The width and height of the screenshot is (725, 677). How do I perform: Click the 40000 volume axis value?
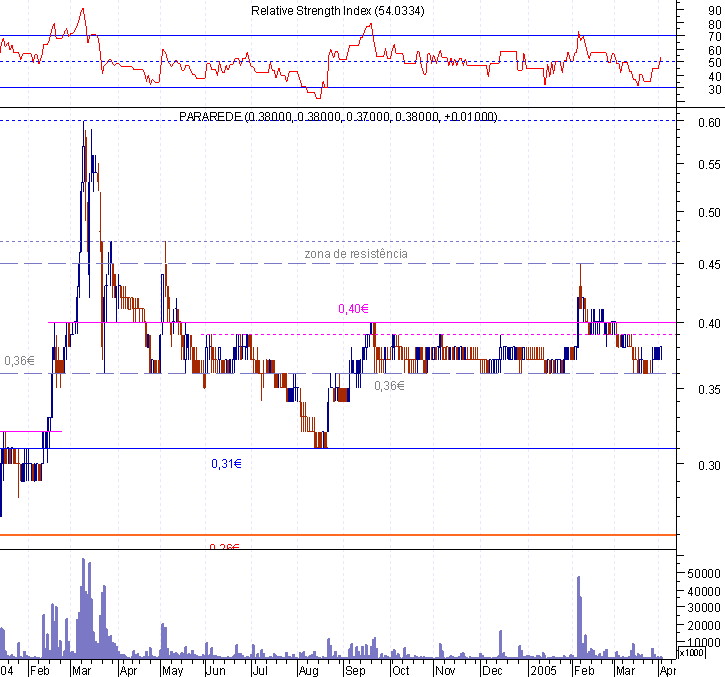coord(704,591)
